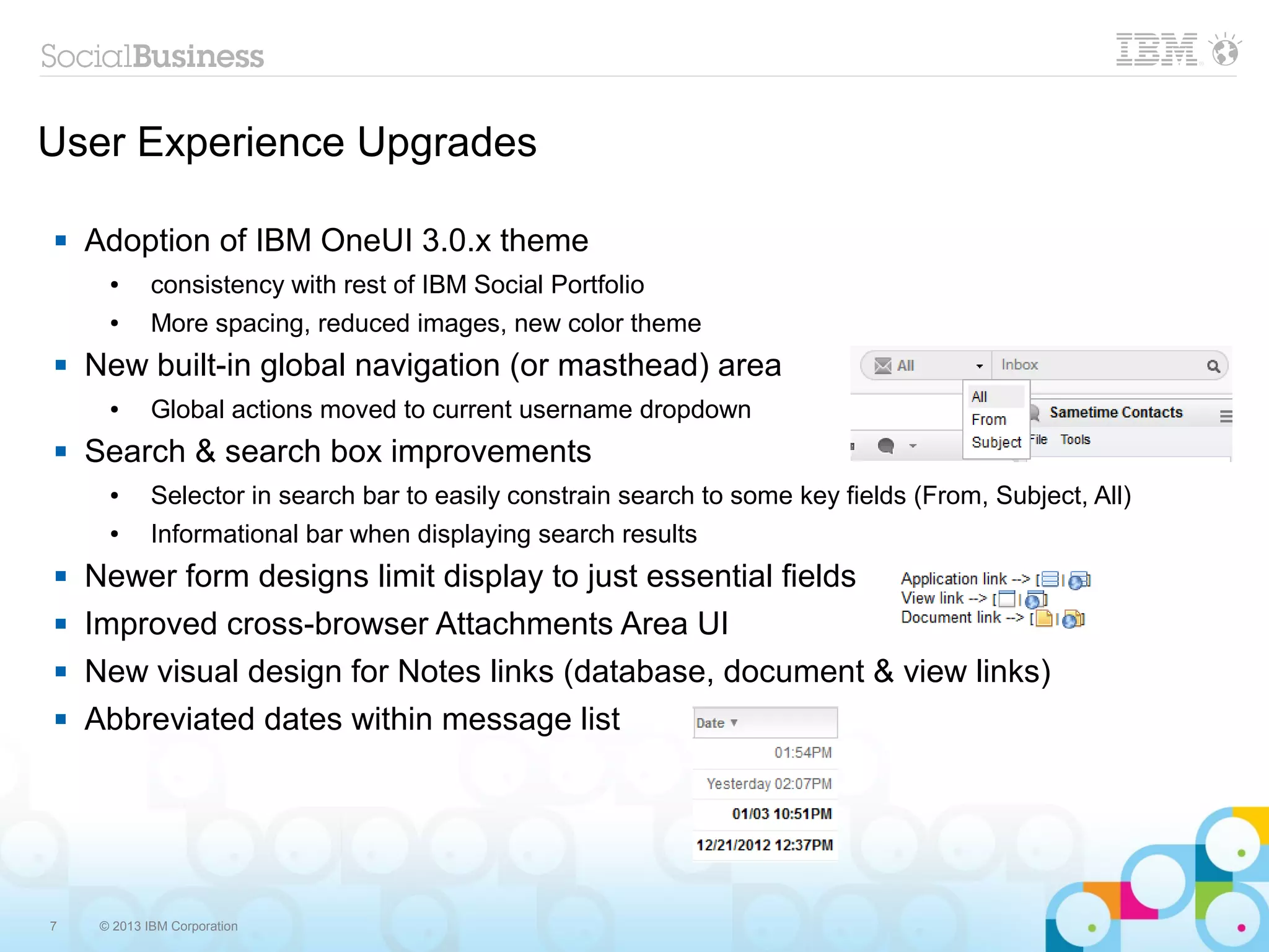Select the 01/03 10:51PM unread date row
The height and width of the screenshot is (952, 1269).
[x=765, y=814]
